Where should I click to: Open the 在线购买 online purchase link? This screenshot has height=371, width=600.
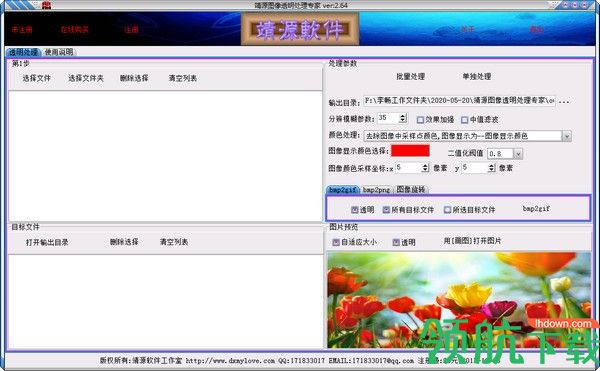(x=75, y=29)
